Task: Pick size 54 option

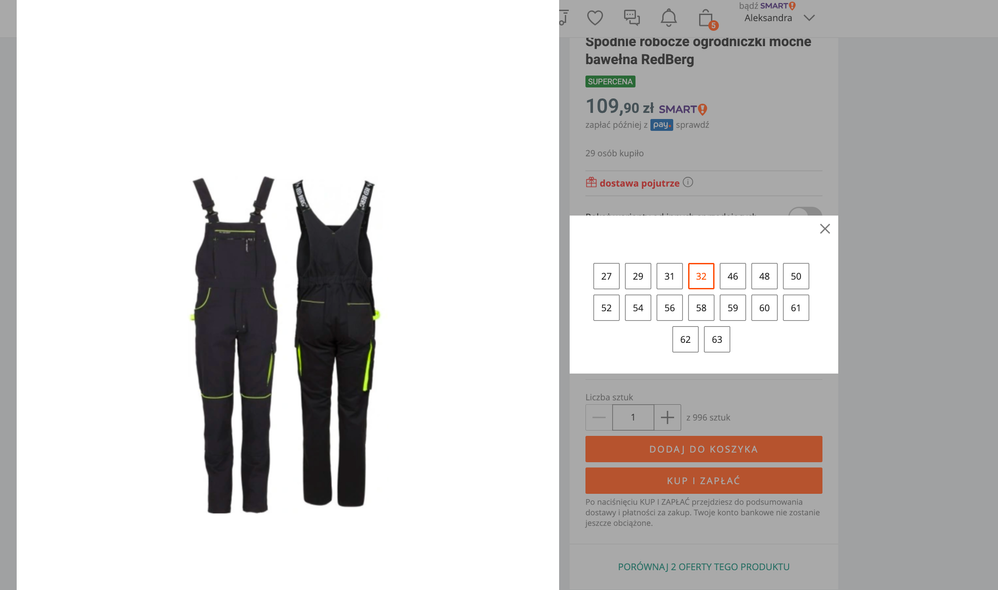Action: coord(638,308)
